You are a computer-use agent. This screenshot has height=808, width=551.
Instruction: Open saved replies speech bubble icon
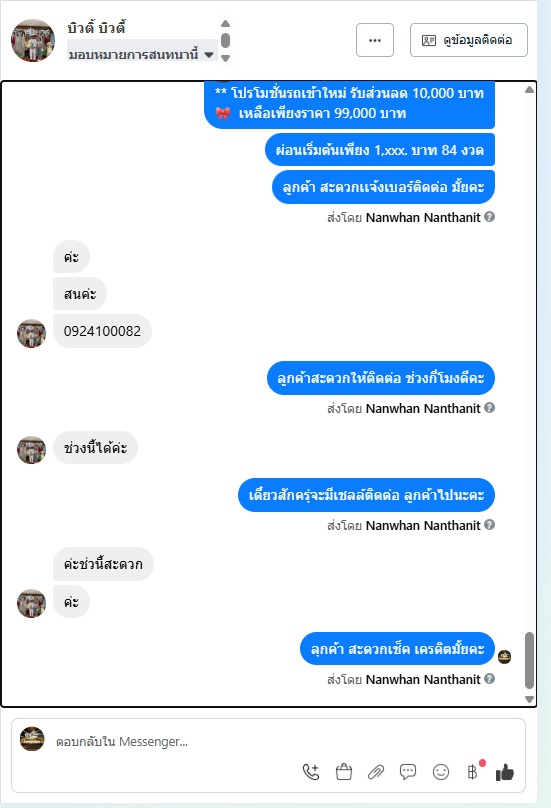click(408, 771)
